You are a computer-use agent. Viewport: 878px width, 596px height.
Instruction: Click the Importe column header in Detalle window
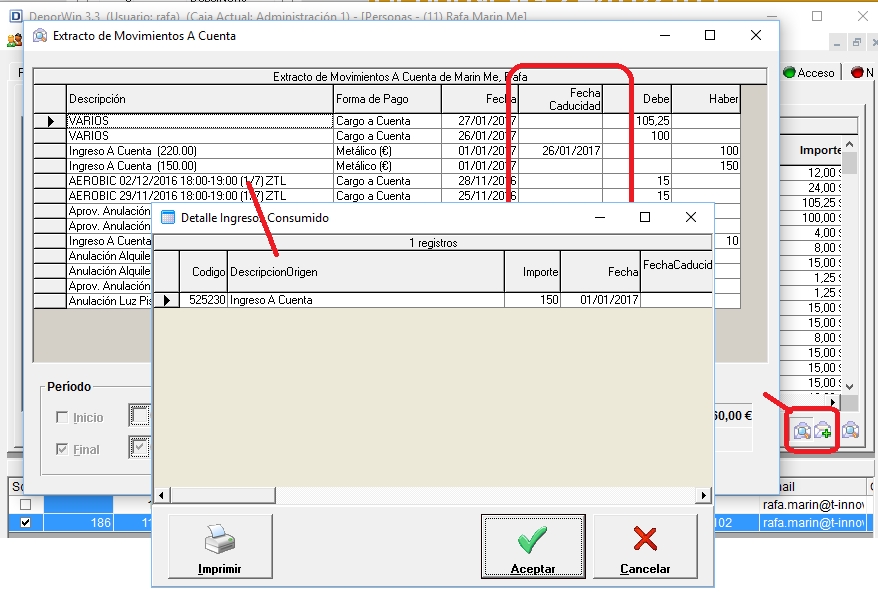(x=532, y=272)
